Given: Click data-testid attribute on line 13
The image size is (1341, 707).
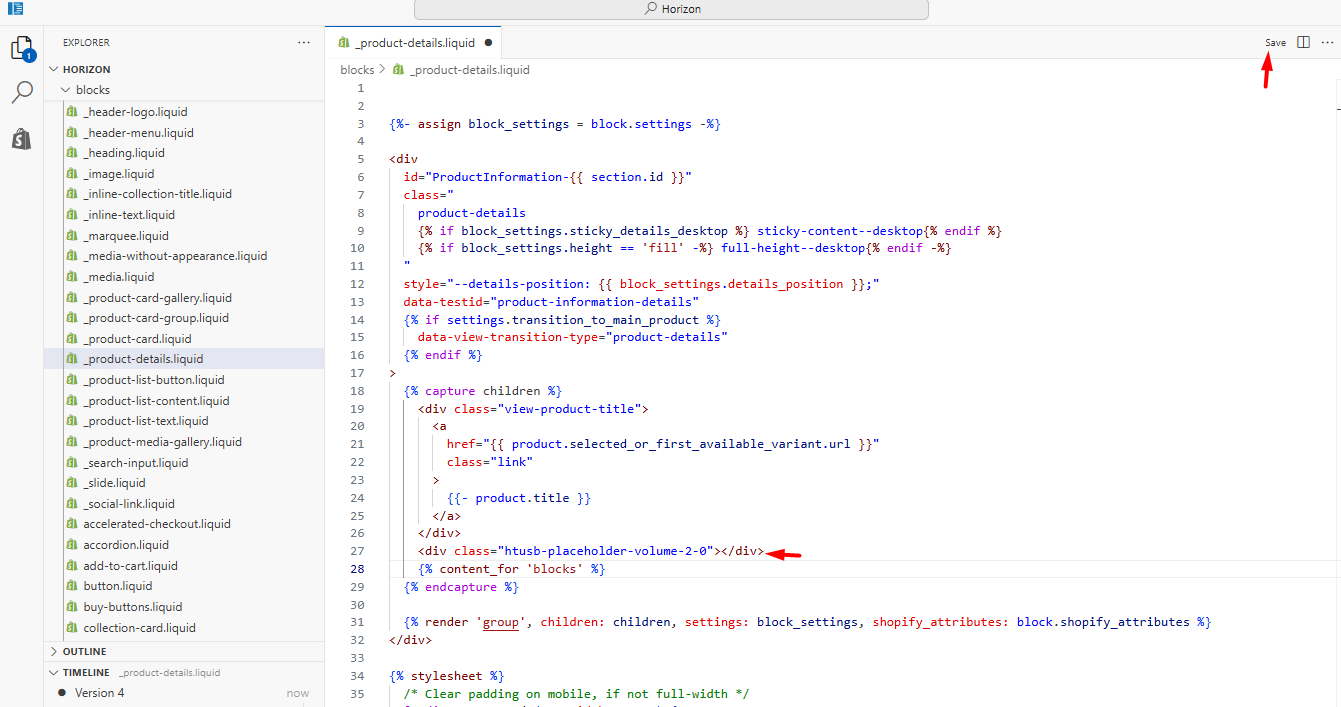Looking at the screenshot, I should coord(551,302).
